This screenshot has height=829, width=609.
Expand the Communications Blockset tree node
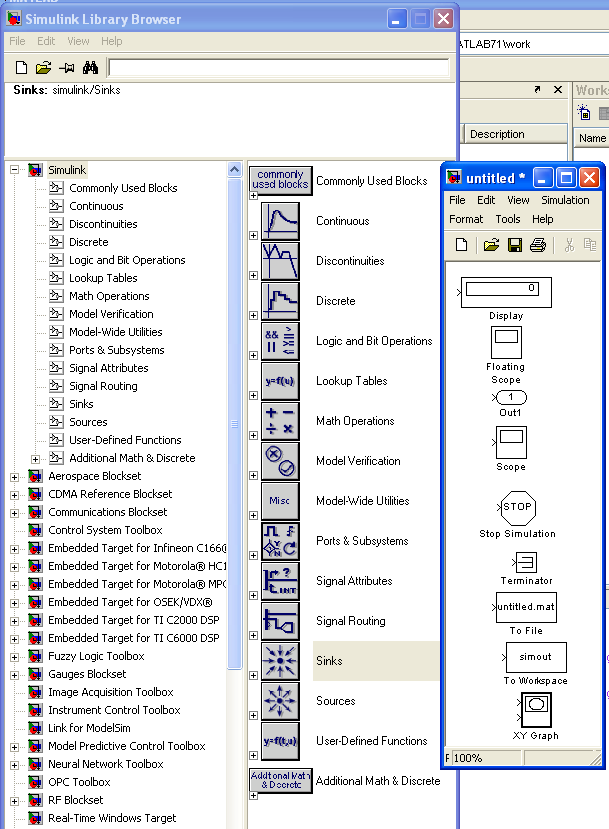click(14, 513)
